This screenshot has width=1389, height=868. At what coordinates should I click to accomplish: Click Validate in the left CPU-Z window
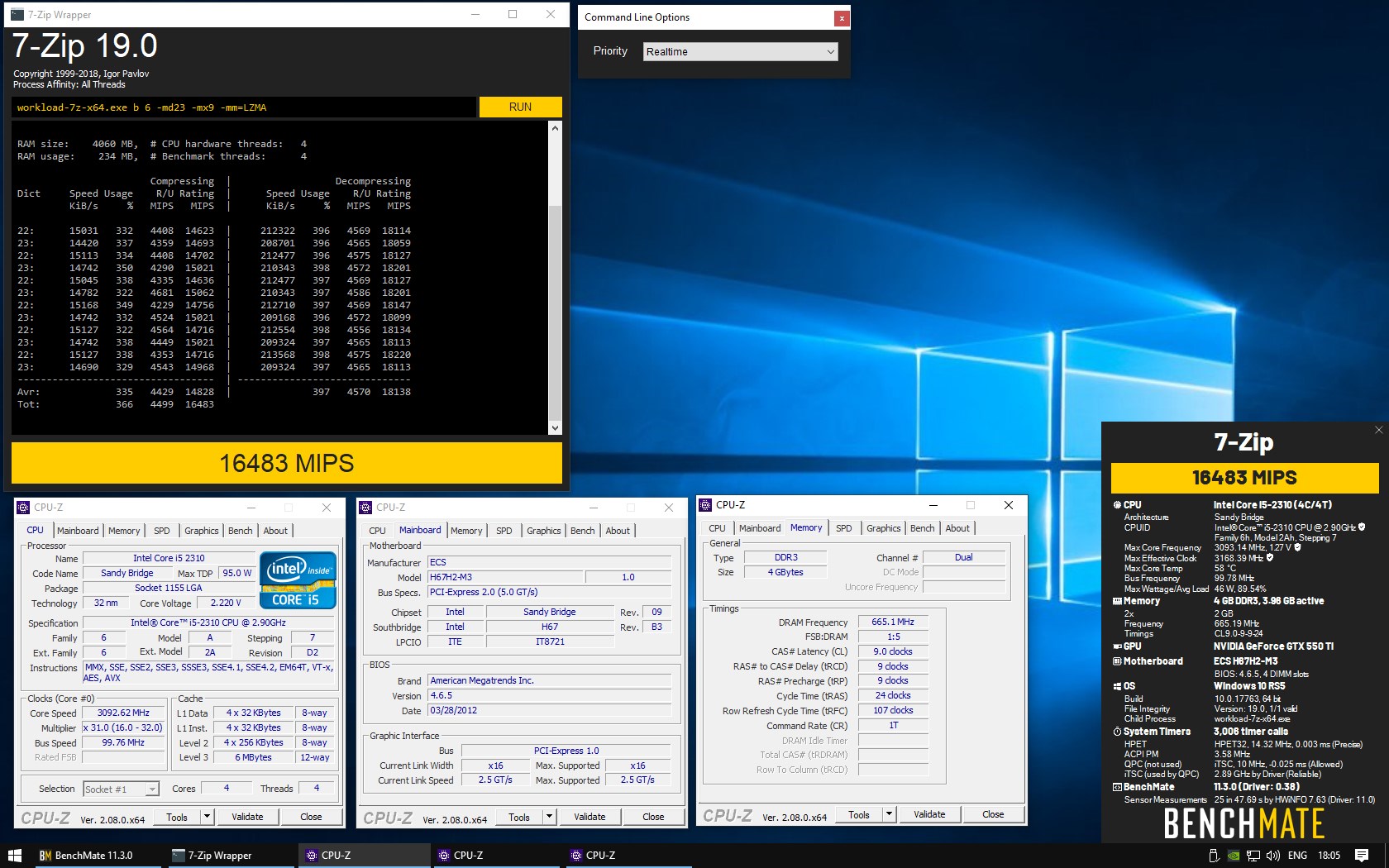click(x=247, y=817)
